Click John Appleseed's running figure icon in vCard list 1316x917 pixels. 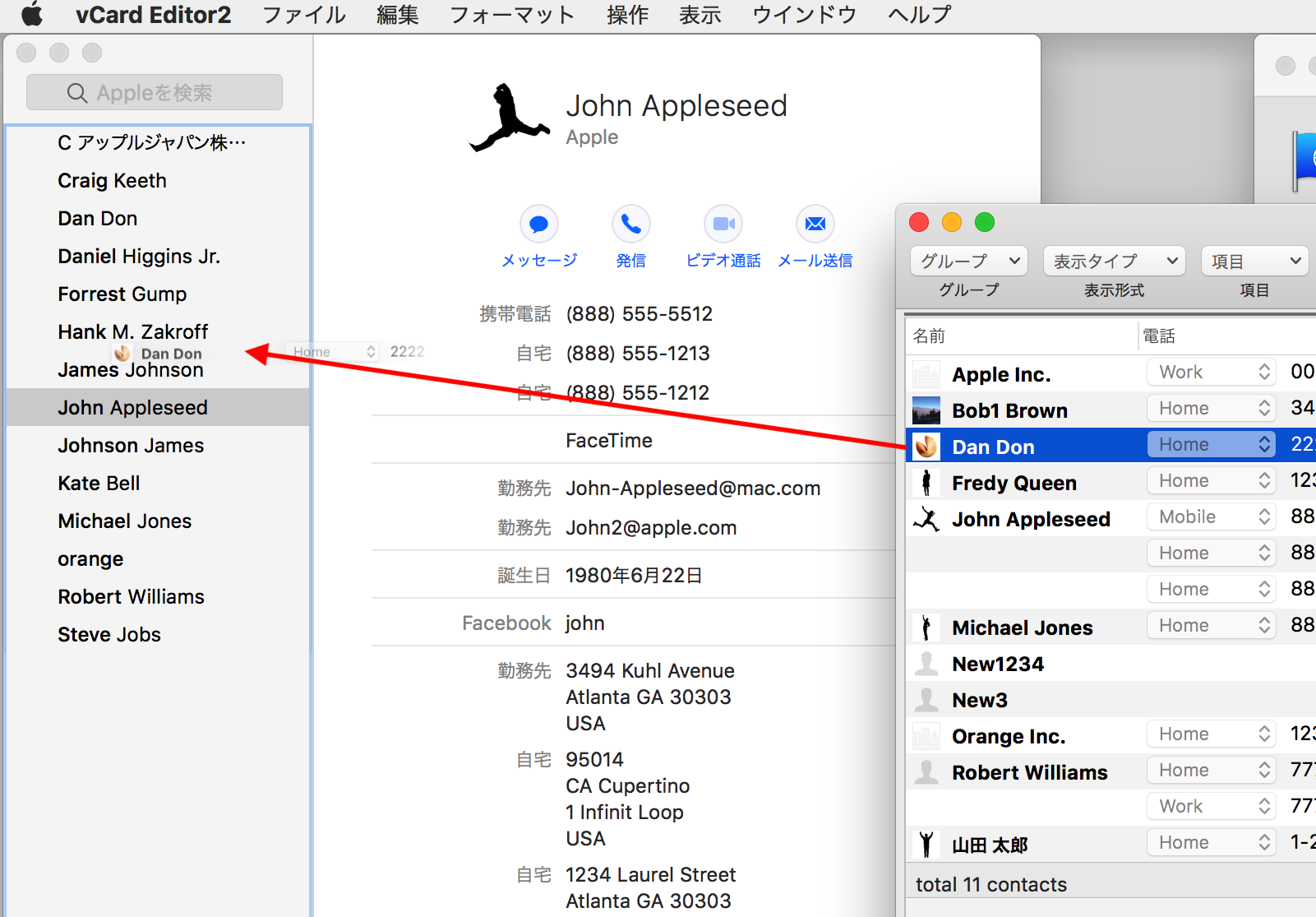click(926, 519)
